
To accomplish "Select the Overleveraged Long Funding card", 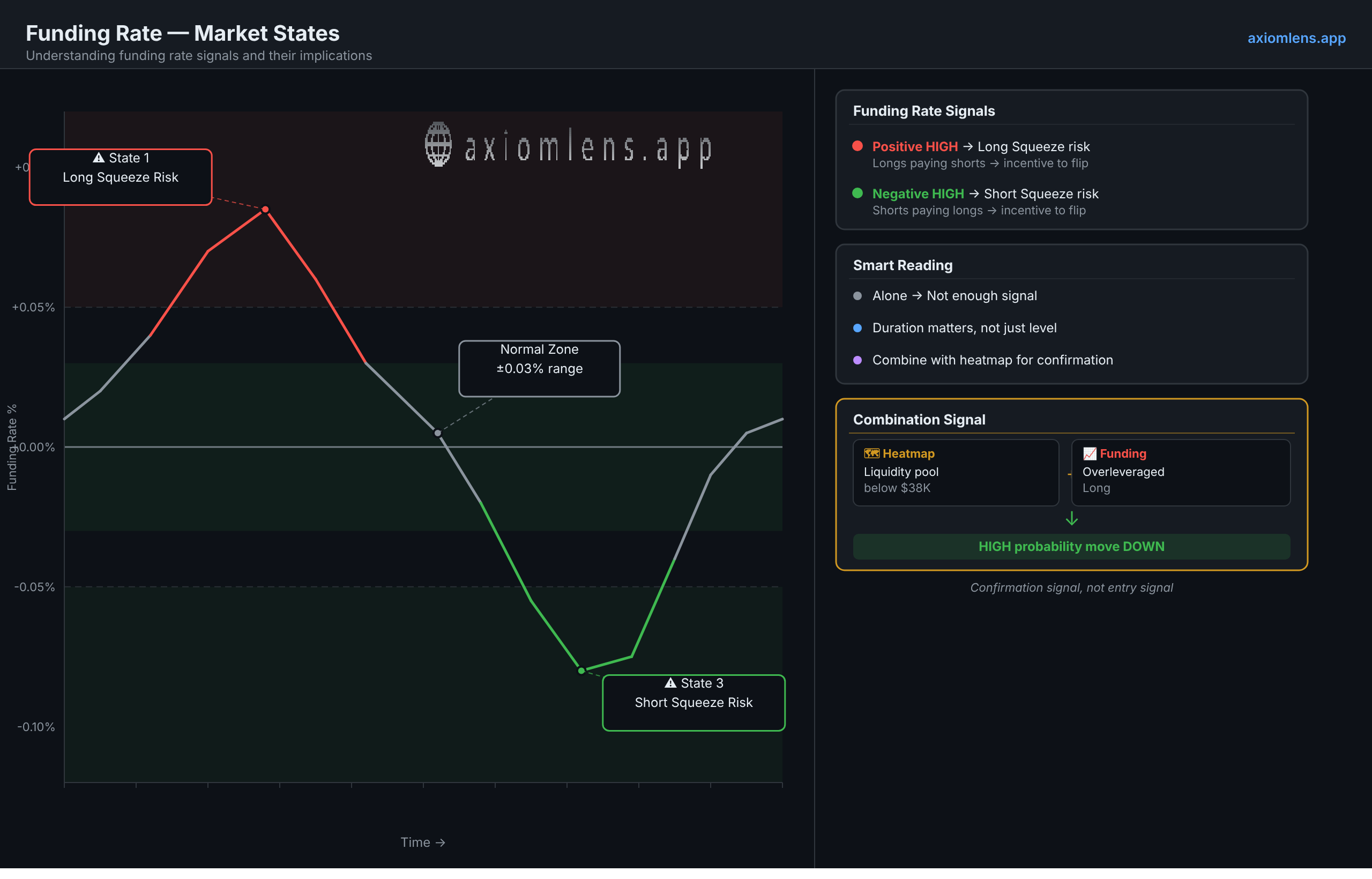I will click(x=1181, y=473).
